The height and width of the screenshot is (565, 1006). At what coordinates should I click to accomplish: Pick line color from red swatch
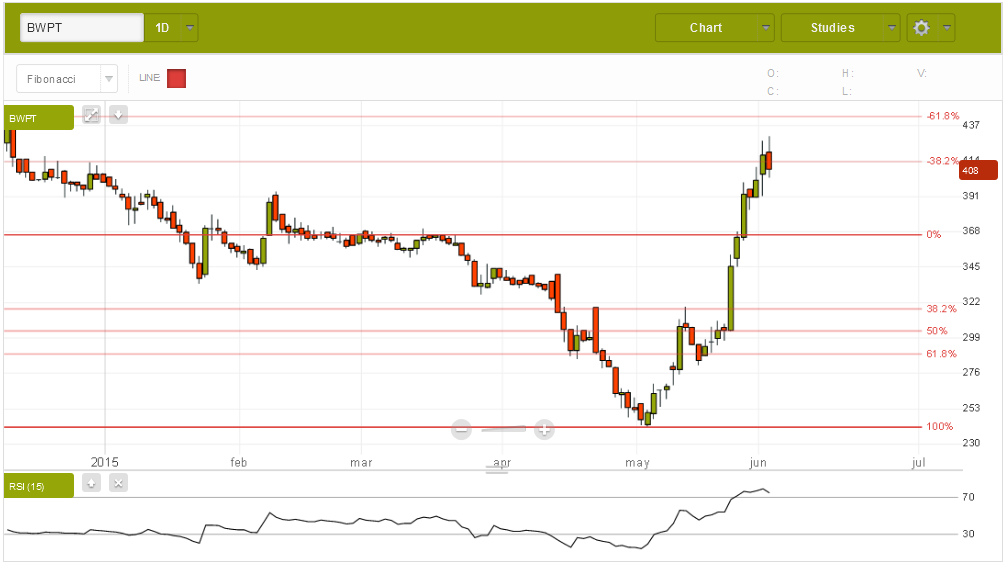176,78
